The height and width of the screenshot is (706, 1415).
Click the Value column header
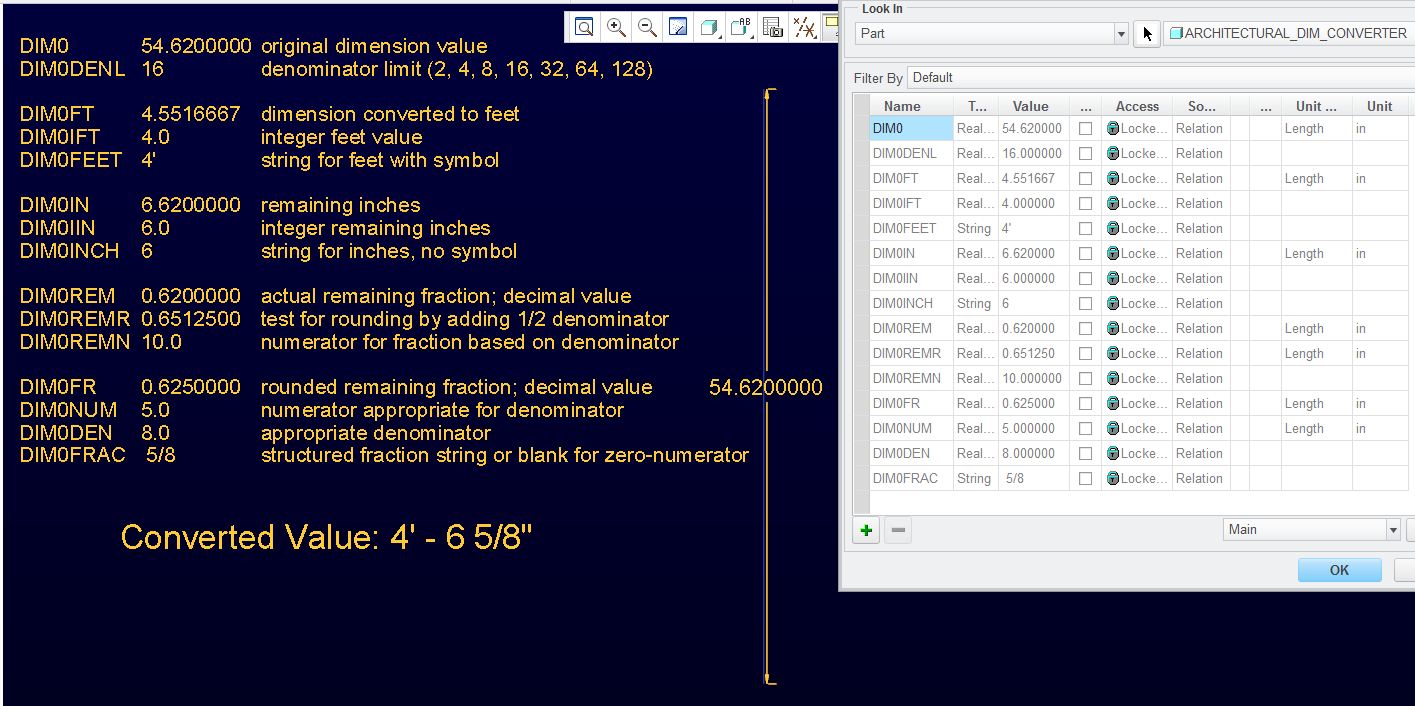coord(1030,106)
